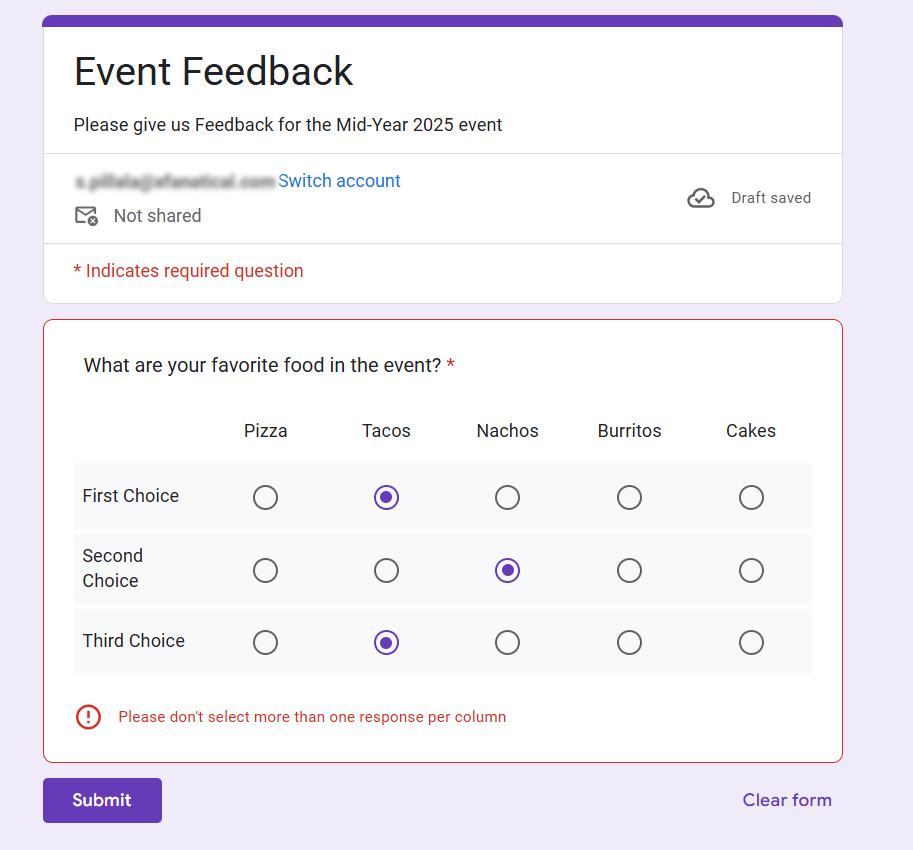Click the draft saved cloud icon
The image size is (913, 850).
pyautogui.click(x=701, y=198)
